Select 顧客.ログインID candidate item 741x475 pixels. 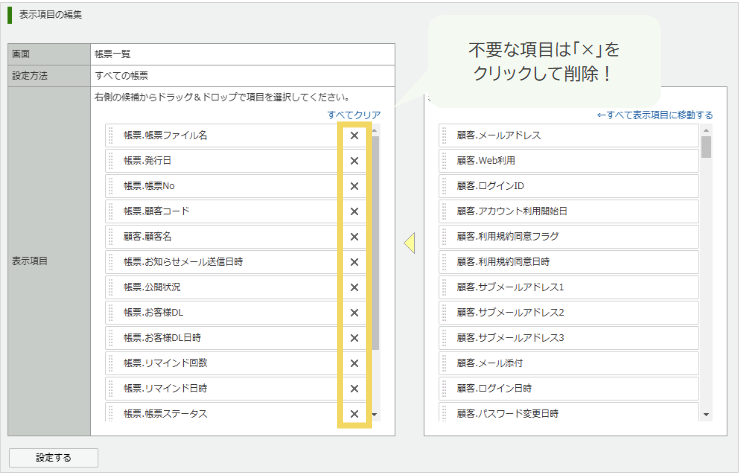coord(568,186)
